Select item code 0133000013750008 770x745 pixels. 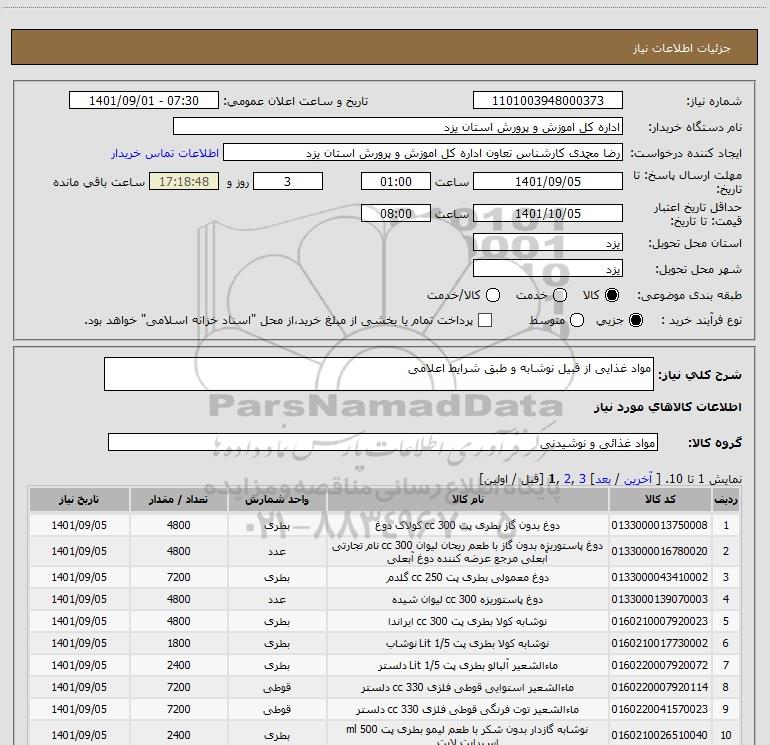[x=660, y=525]
